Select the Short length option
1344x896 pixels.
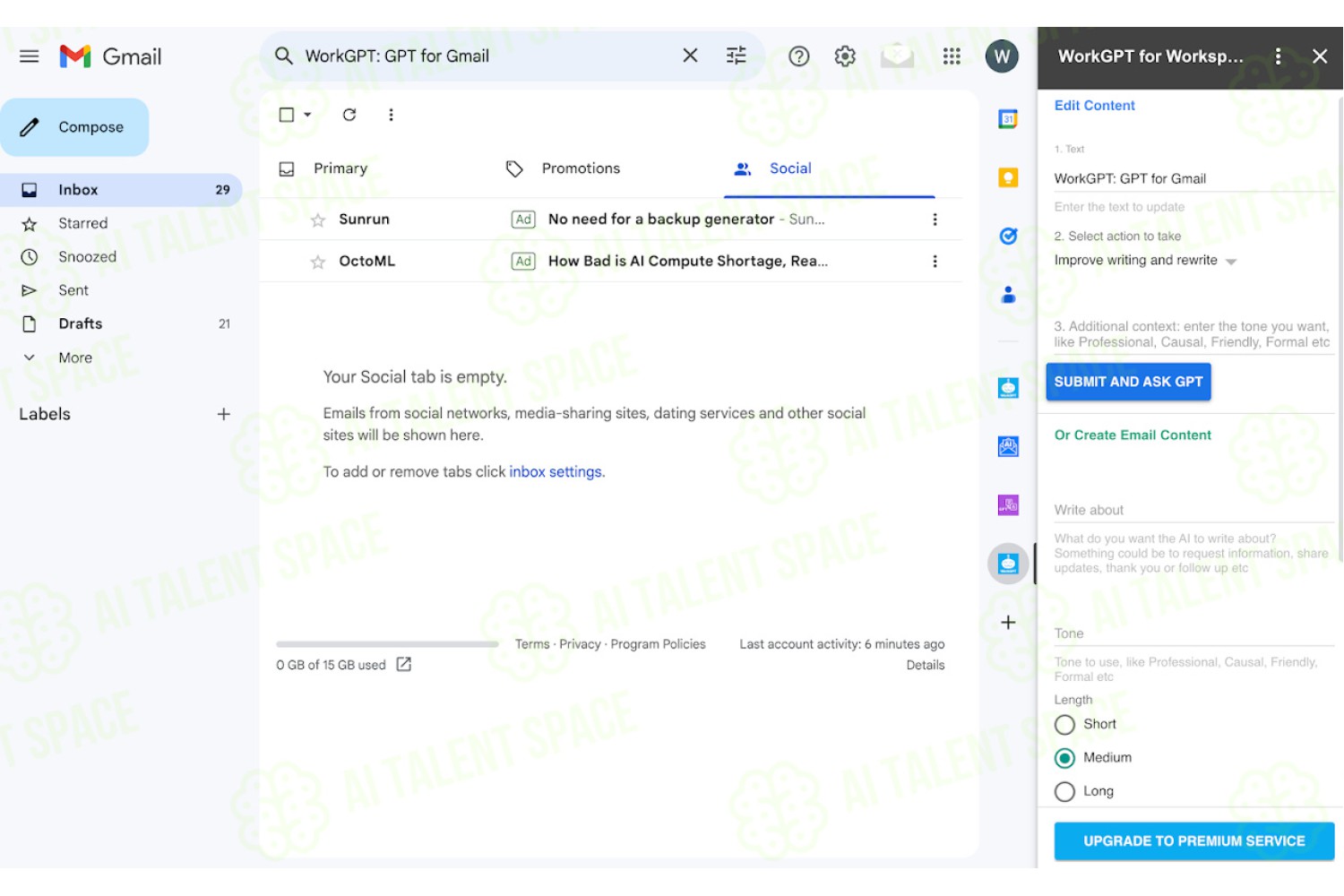(x=1064, y=725)
